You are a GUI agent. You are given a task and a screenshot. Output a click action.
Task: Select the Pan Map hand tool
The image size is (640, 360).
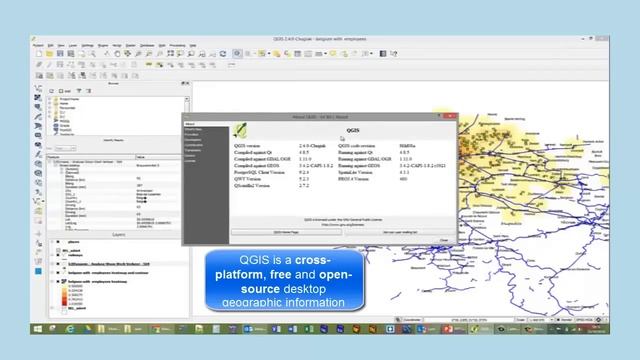[x=117, y=54]
